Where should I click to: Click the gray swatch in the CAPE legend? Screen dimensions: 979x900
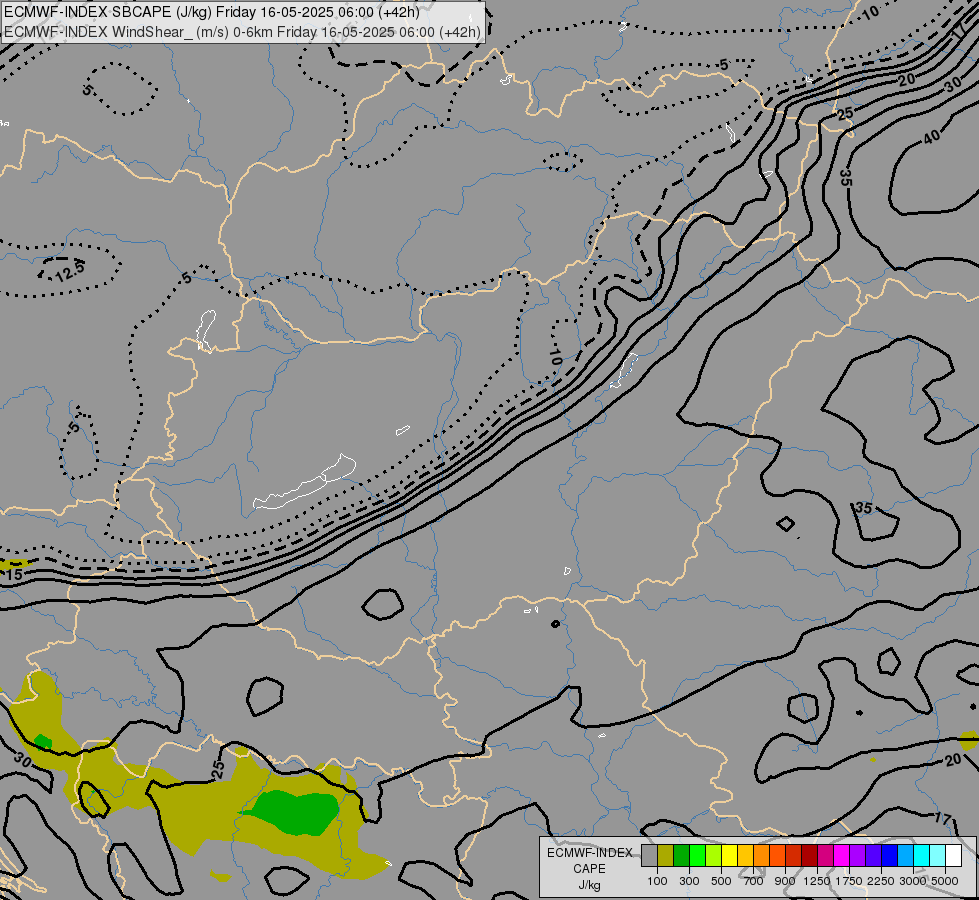click(x=649, y=856)
